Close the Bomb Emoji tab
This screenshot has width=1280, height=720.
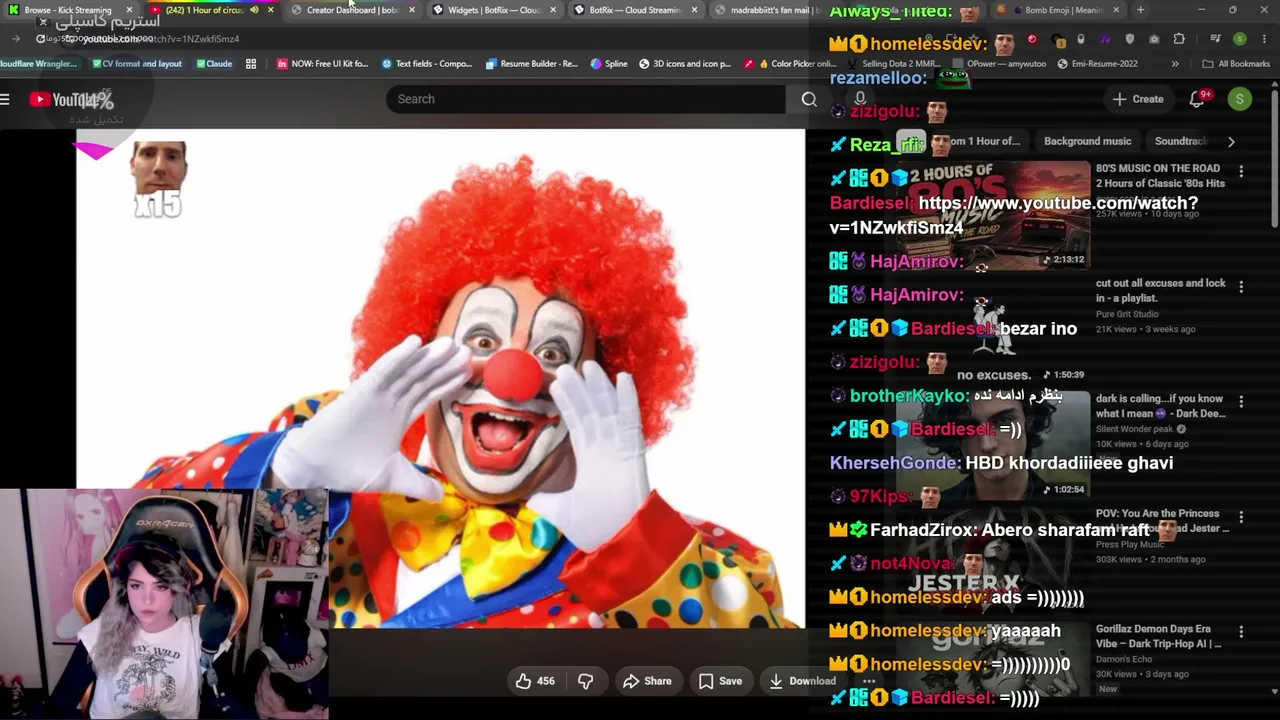coord(1118,10)
